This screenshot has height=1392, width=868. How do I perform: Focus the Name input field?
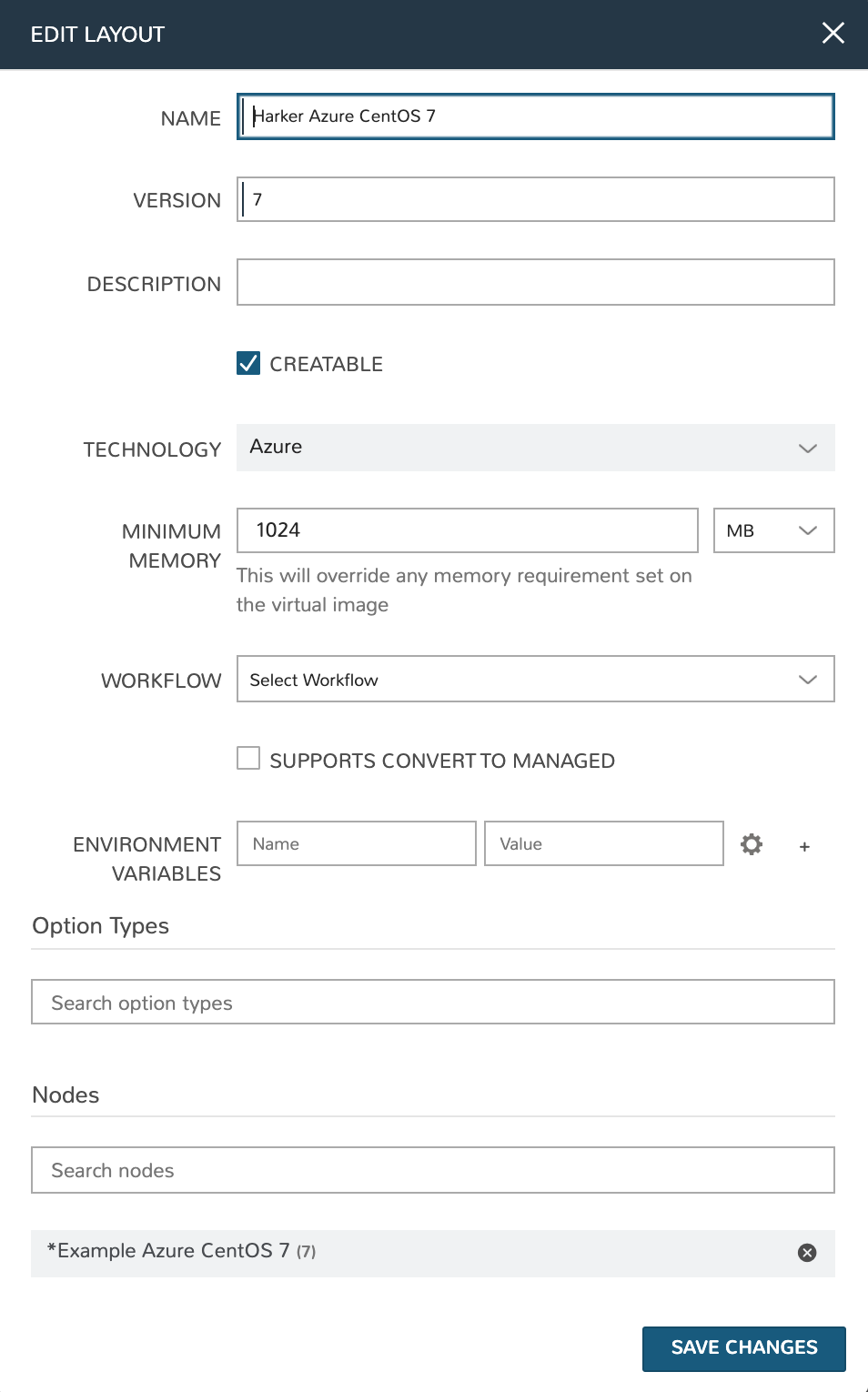[535, 116]
